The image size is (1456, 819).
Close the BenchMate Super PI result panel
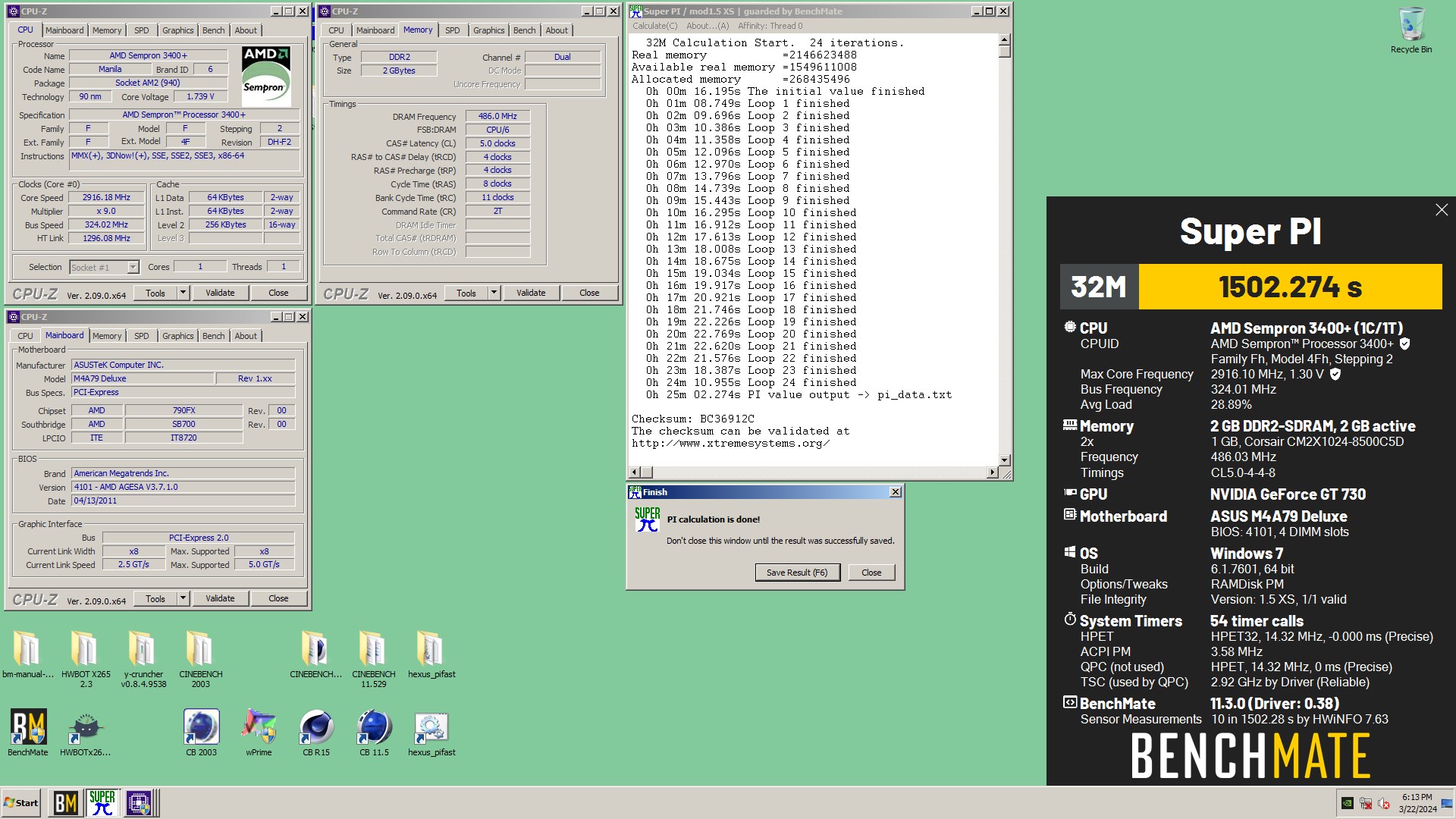1442,210
